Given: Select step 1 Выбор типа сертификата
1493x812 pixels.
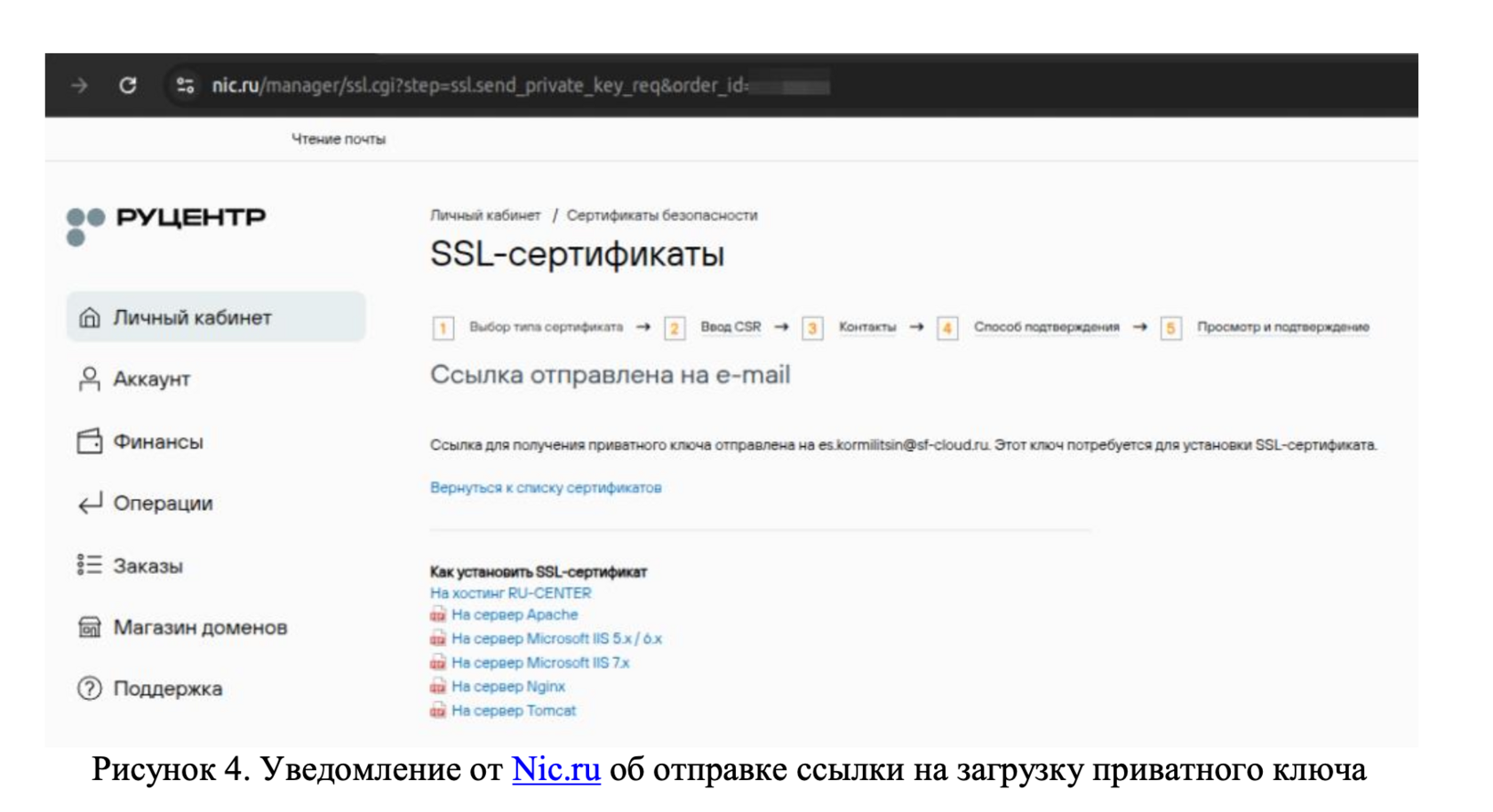Looking at the screenshot, I should tap(529, 328).
